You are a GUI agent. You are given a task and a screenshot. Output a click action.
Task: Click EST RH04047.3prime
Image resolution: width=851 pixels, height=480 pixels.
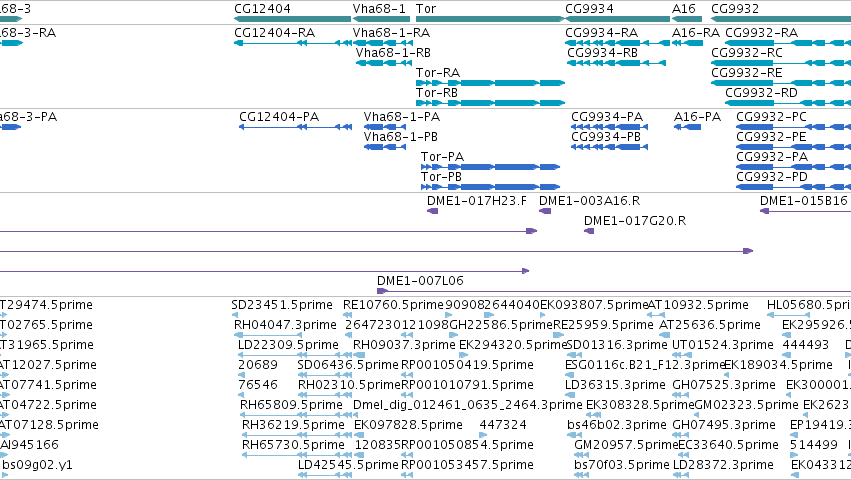(285, 325)
